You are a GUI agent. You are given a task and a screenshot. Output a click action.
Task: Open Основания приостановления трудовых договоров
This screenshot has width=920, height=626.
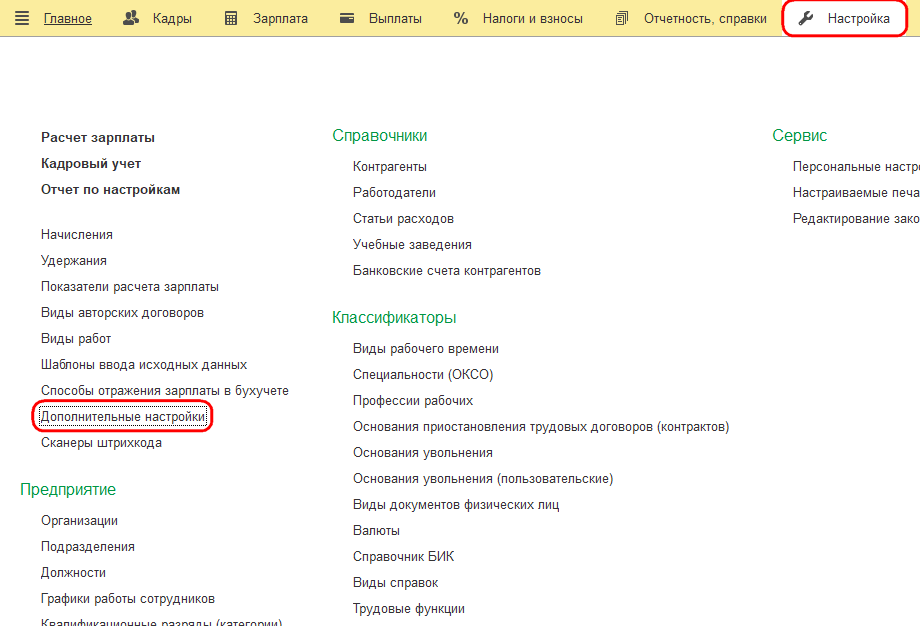click(x=541, y=427)
